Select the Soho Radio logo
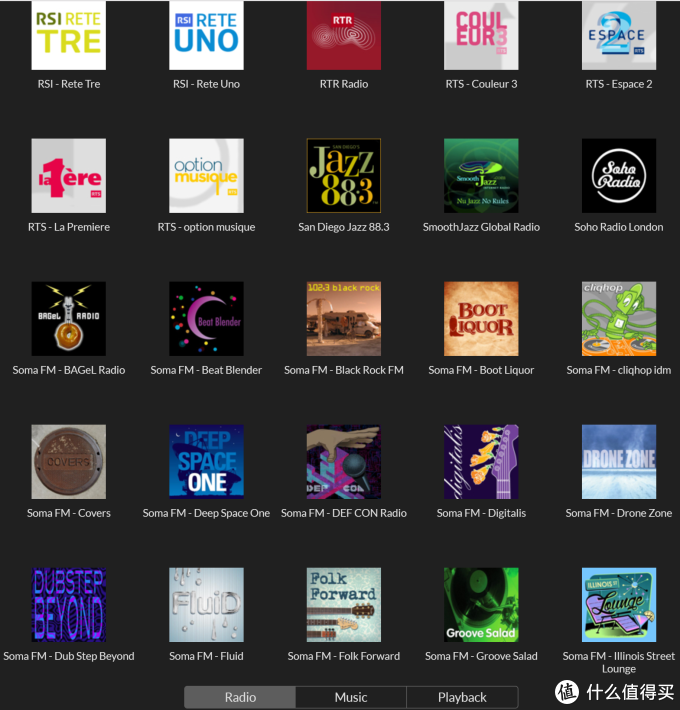Screen dimensions: 680x710 pyautogui.click(x=619, y=176)
